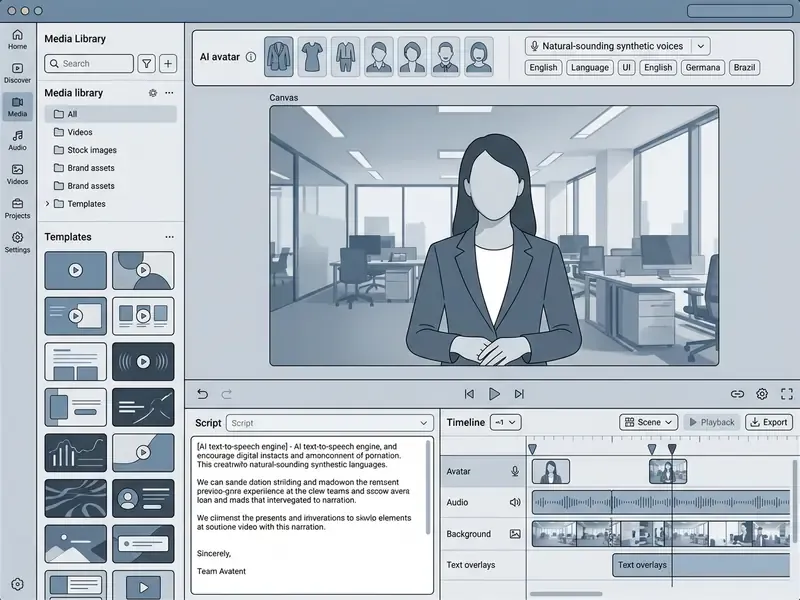
Task: Click the timeline horizontal scrollbar
Action: tap(566, 594)
